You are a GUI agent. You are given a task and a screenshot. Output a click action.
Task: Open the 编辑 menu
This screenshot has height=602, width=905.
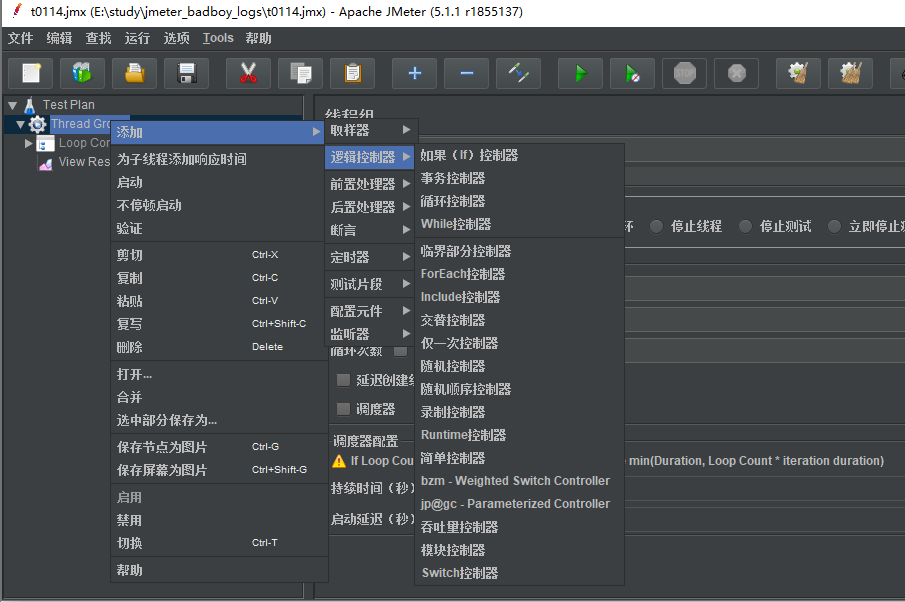pyautogui.click(x=59, y=38)
